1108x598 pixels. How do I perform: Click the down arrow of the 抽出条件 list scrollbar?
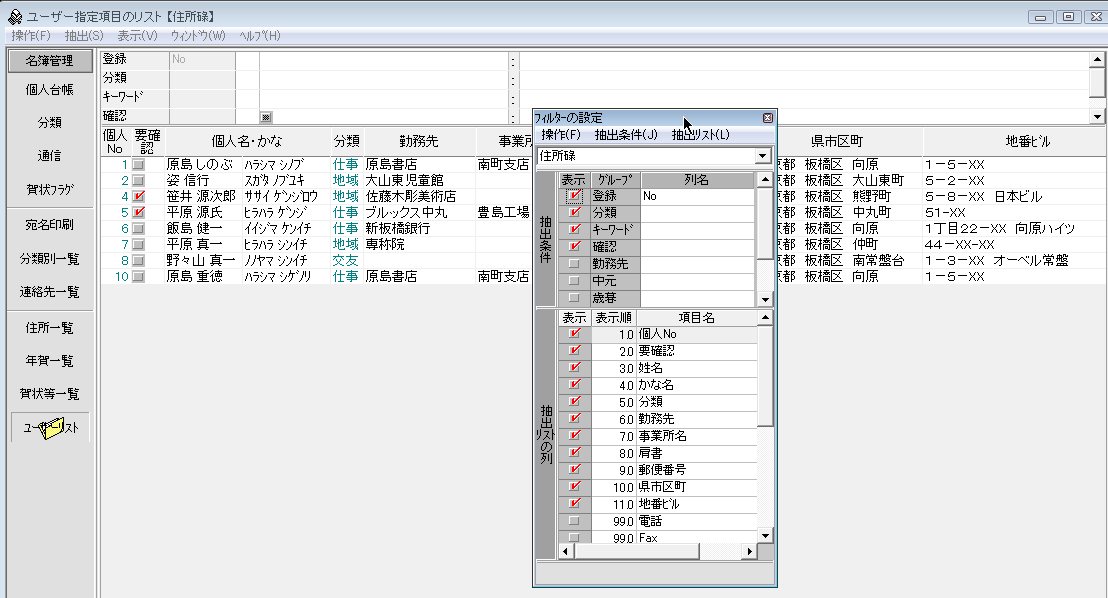(x=765, y=299)
